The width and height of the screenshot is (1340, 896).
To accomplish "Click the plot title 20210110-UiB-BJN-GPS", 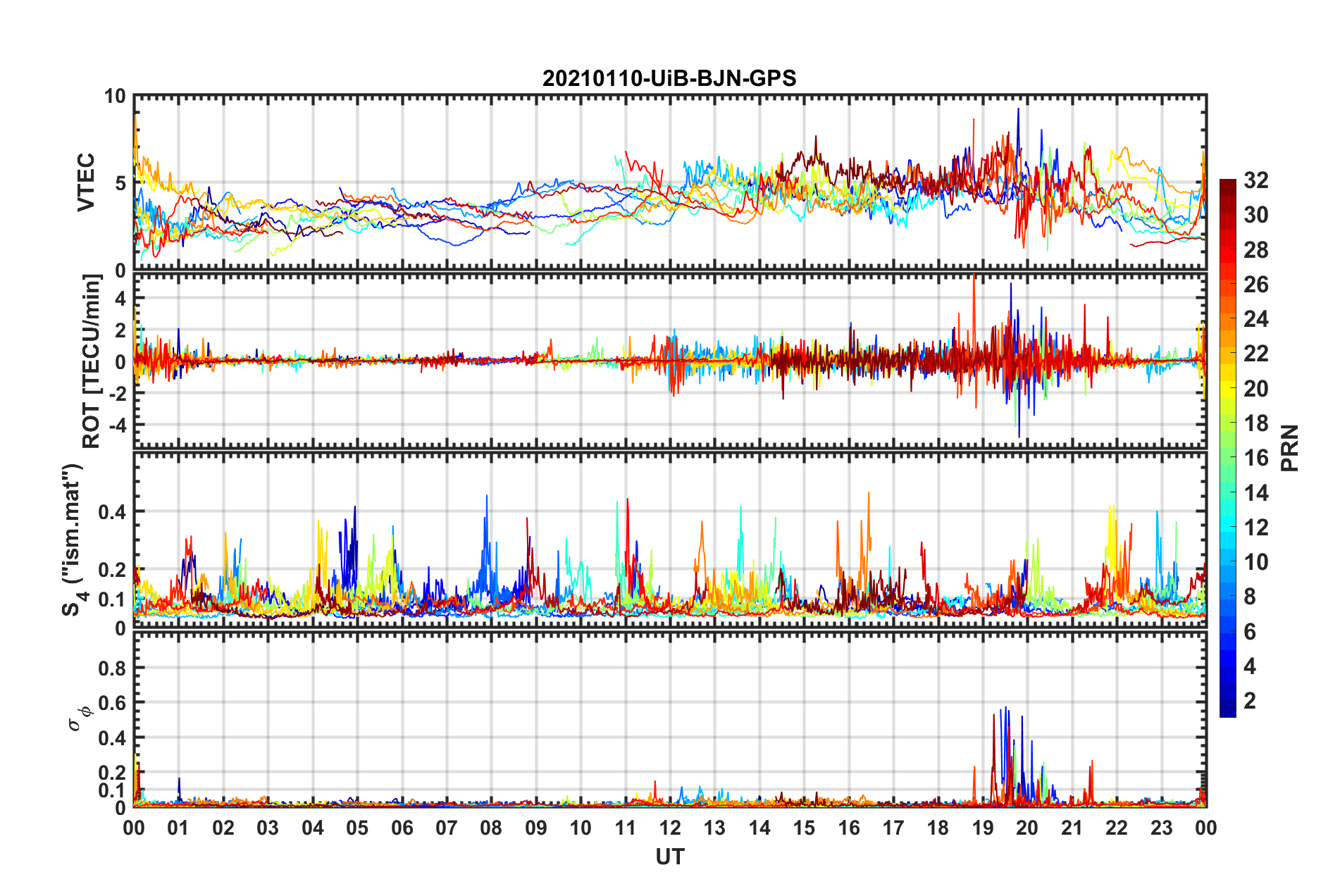I will (669, 78).
